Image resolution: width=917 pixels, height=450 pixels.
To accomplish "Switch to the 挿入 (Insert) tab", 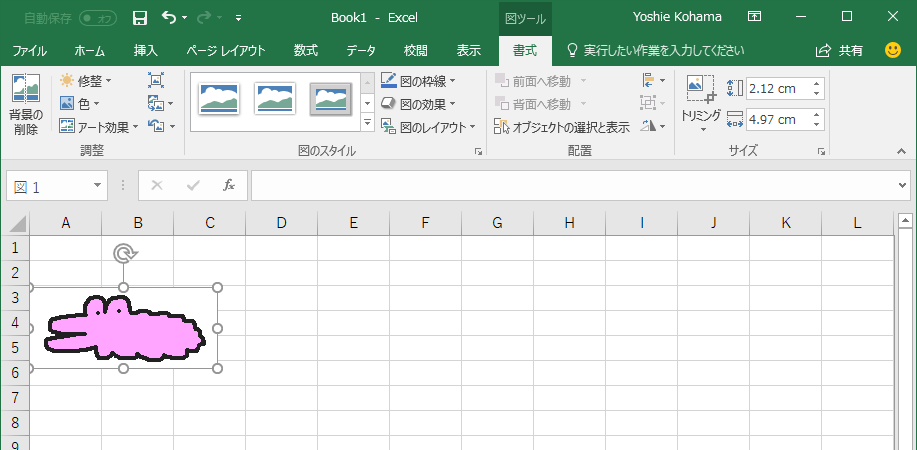I will (146, 50).
